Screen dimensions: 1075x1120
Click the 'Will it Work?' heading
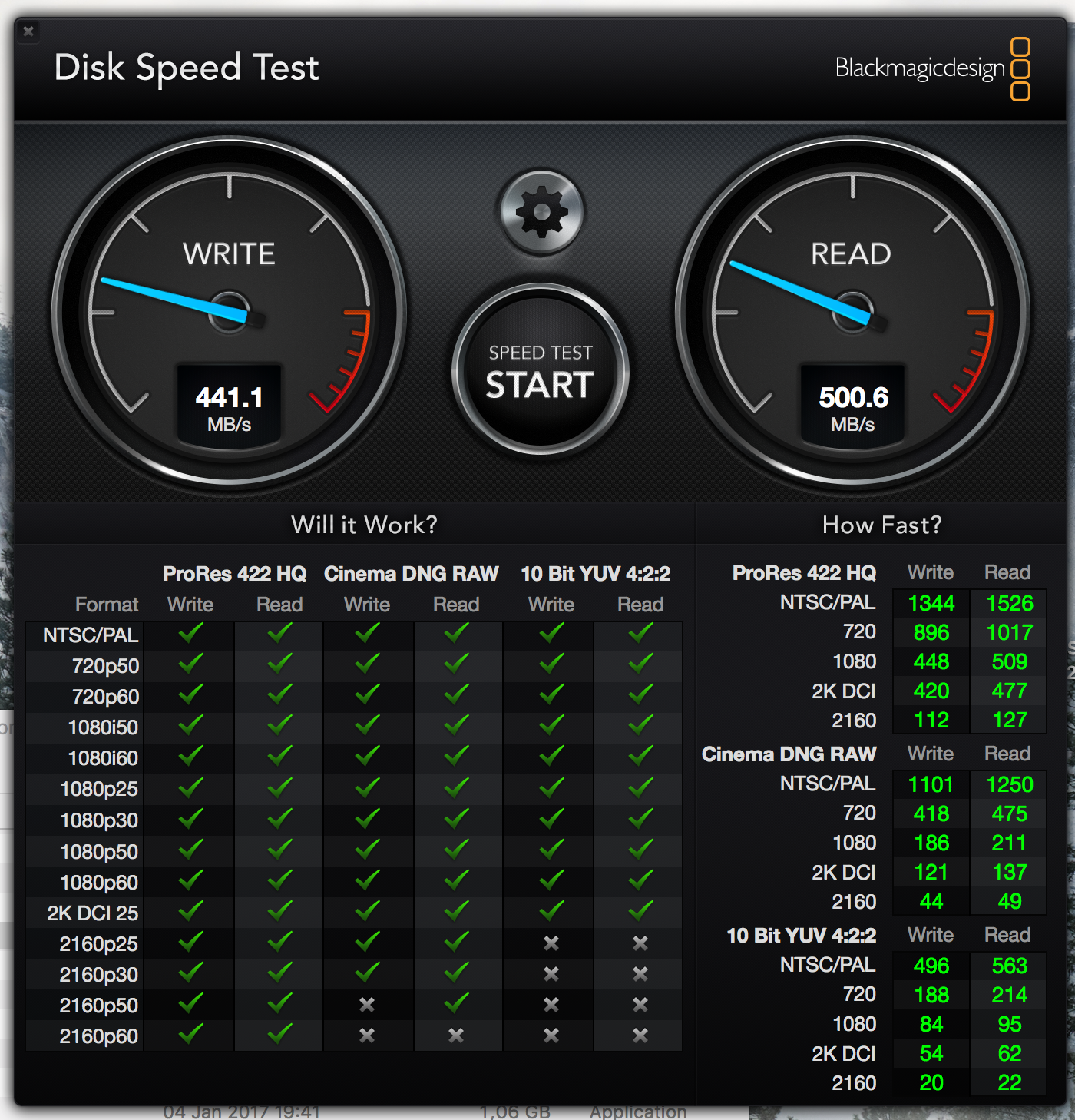tap(364, 525)
